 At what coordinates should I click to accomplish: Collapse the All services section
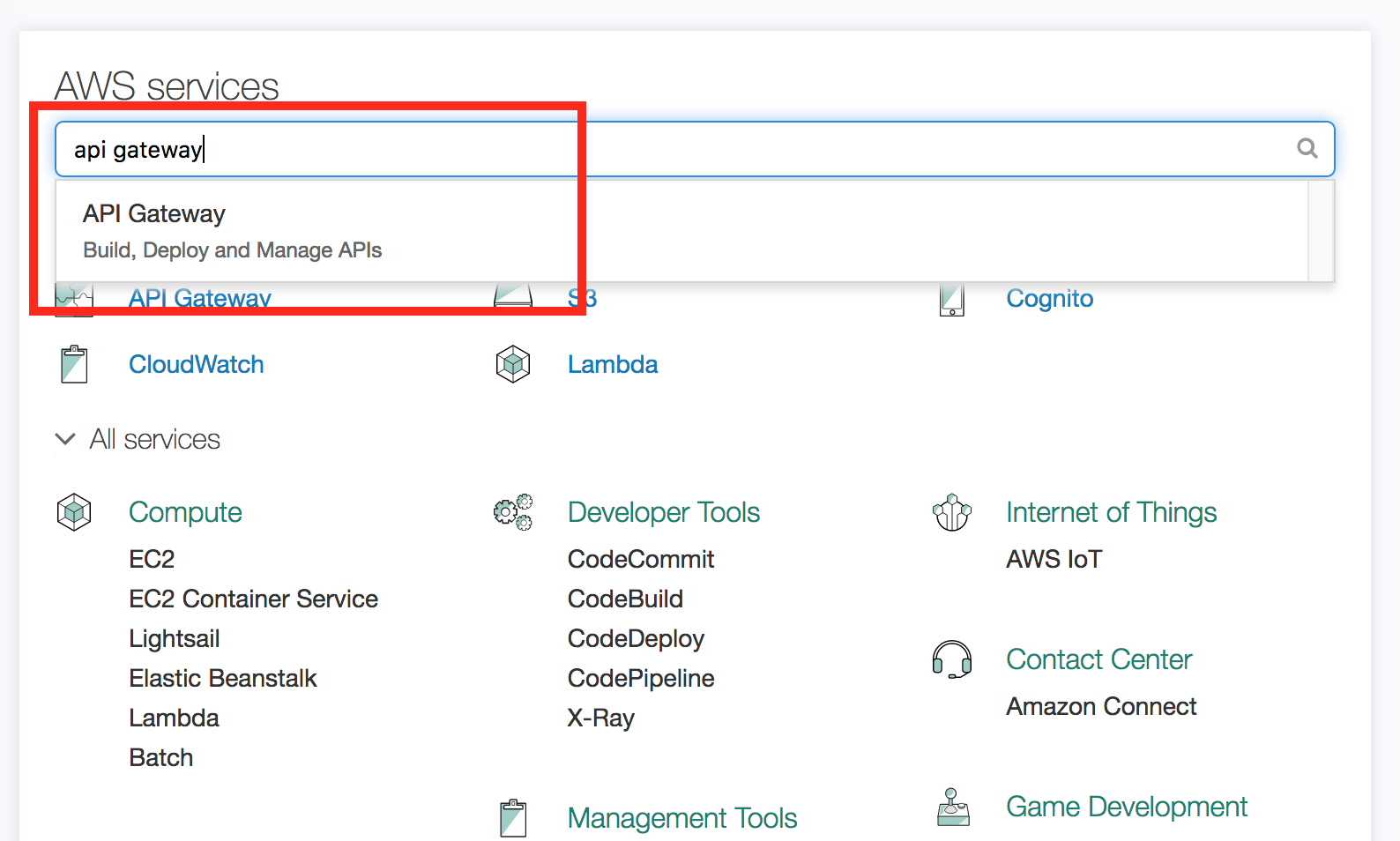[x=65, y=439]
